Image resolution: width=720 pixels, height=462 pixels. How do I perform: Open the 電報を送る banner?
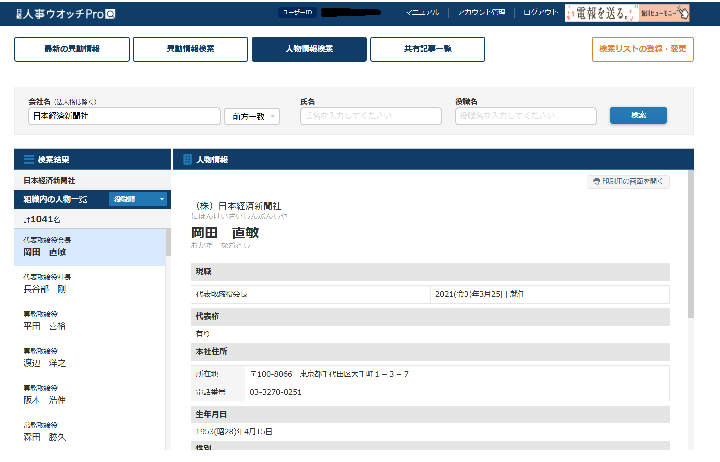coord(627,13)
